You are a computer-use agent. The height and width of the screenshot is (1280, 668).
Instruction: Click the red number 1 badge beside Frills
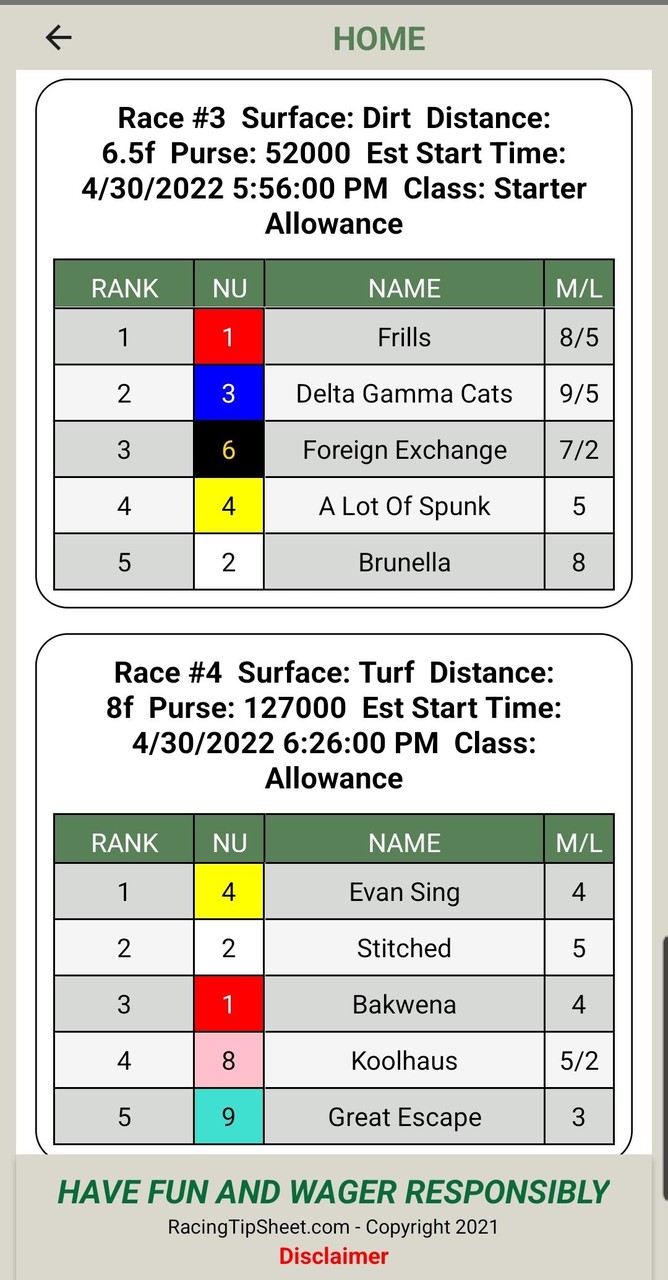tap(229, 337)
